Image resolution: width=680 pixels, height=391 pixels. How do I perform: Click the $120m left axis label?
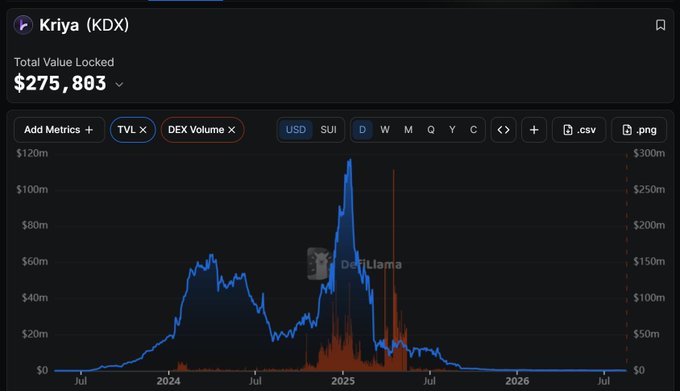coord(32,153)
